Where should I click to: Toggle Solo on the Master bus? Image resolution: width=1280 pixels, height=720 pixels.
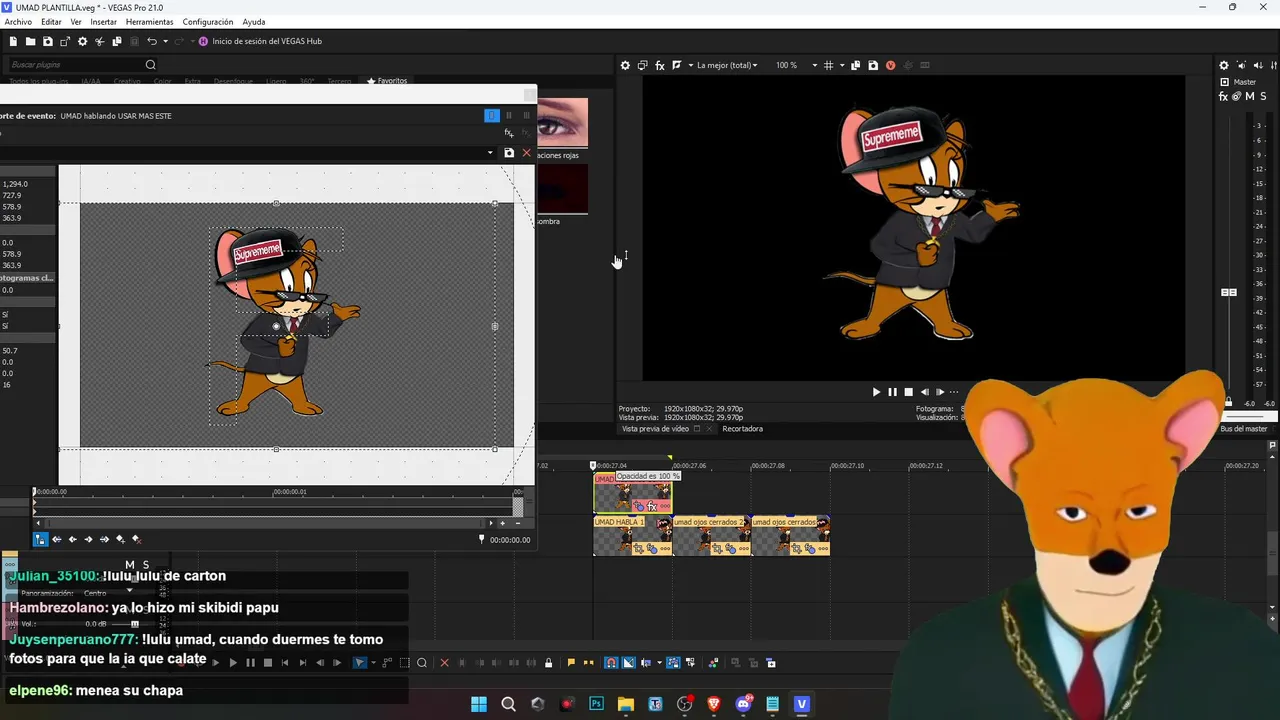[x=1263, y=97]
